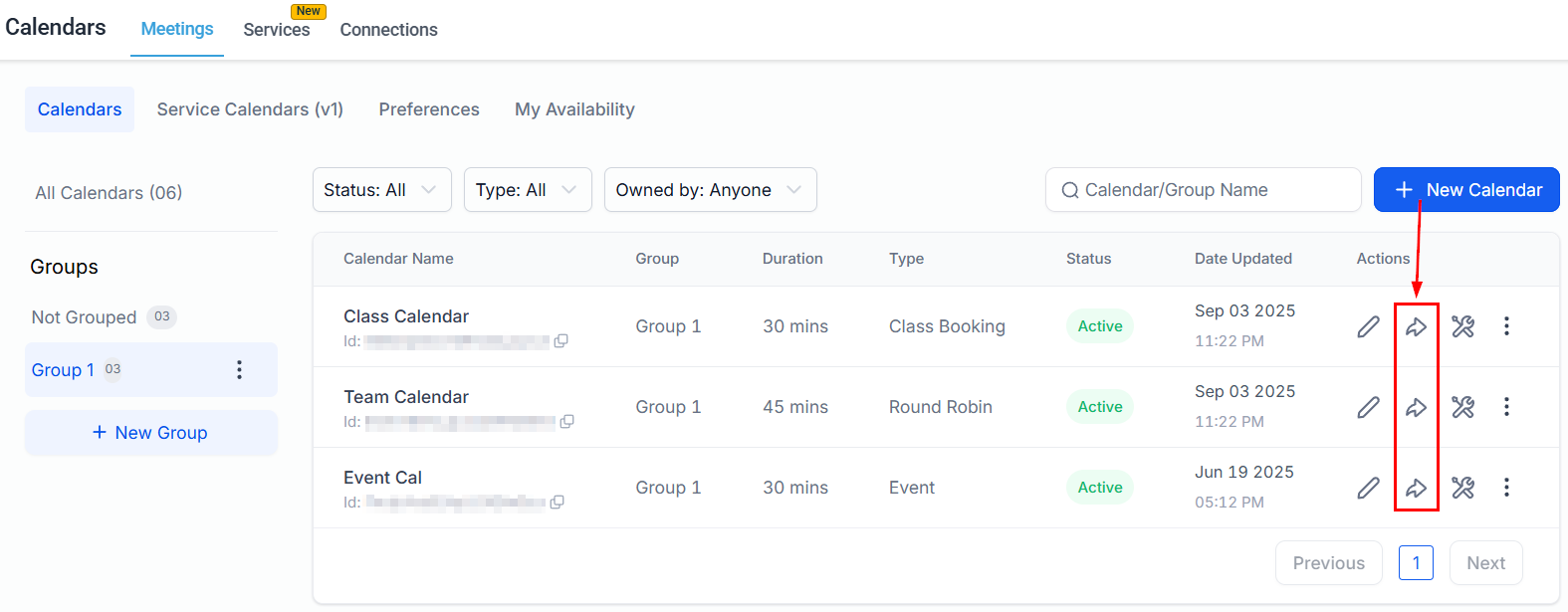
Task: Click edit pencil for Team Calendar
Action: tap(1369, 407)
